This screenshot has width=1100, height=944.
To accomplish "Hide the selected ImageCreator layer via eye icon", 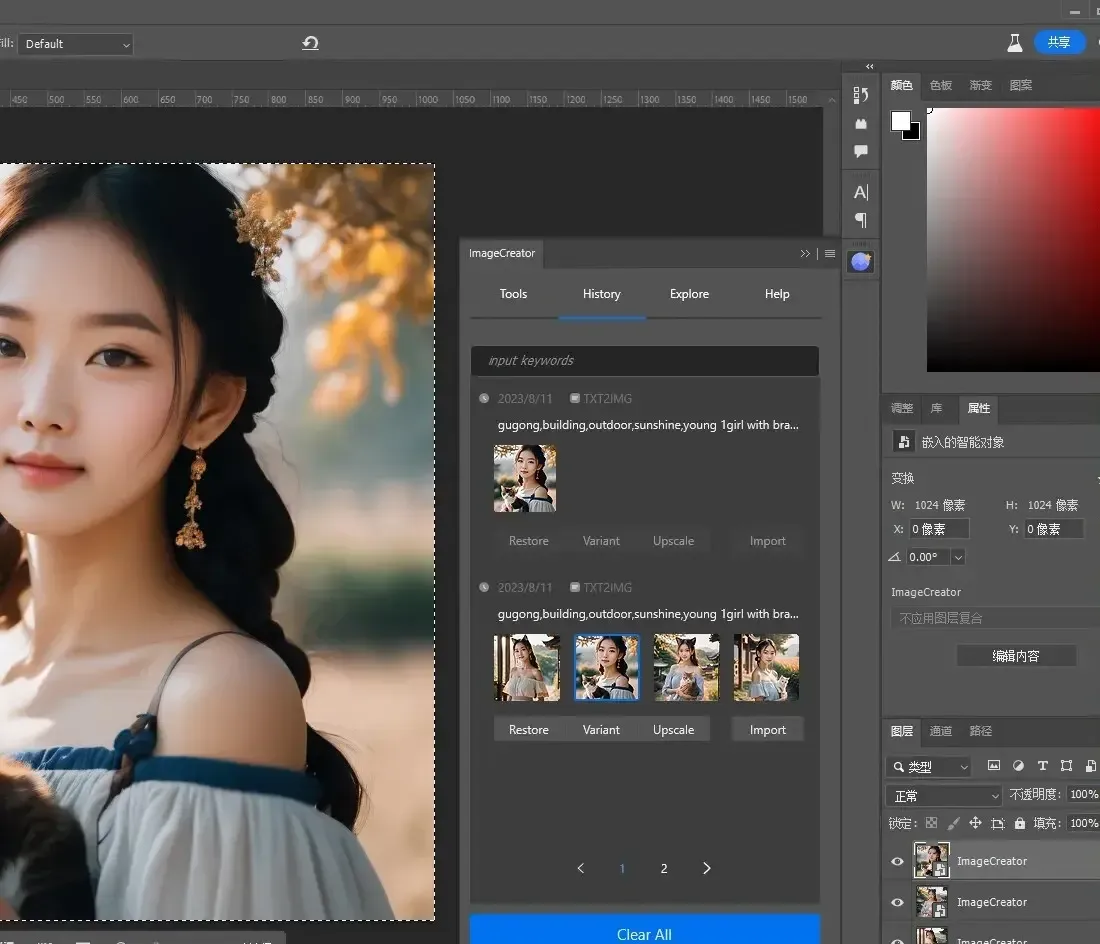I will (x=897, y=861).
